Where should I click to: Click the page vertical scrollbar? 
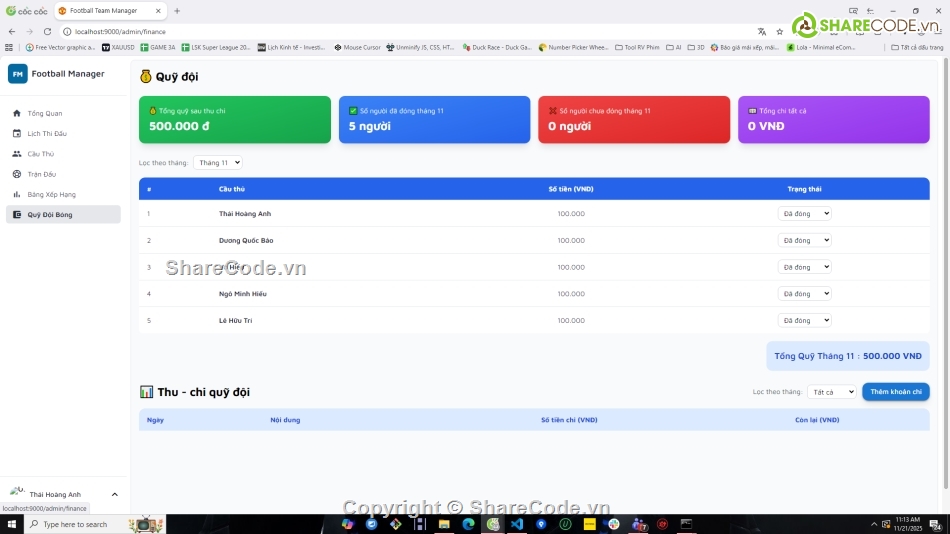pyautogui.click(x=946, y=273)
